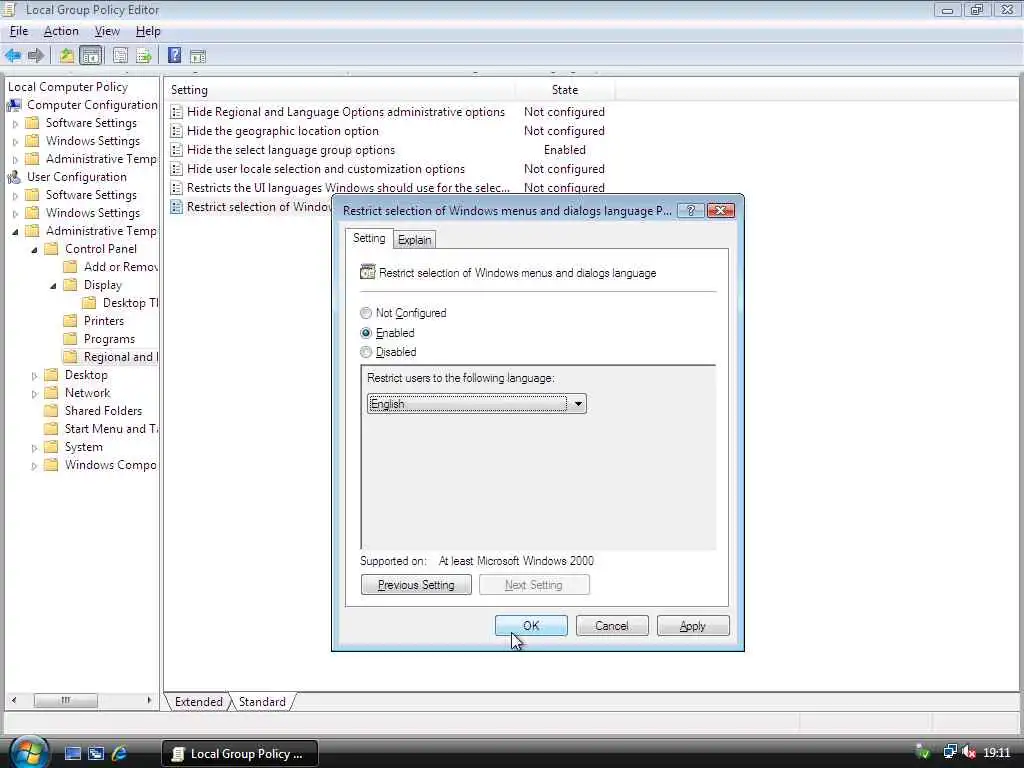
Task: Click the tree pane scroll right arrow
Action: (x=150, y=701)
